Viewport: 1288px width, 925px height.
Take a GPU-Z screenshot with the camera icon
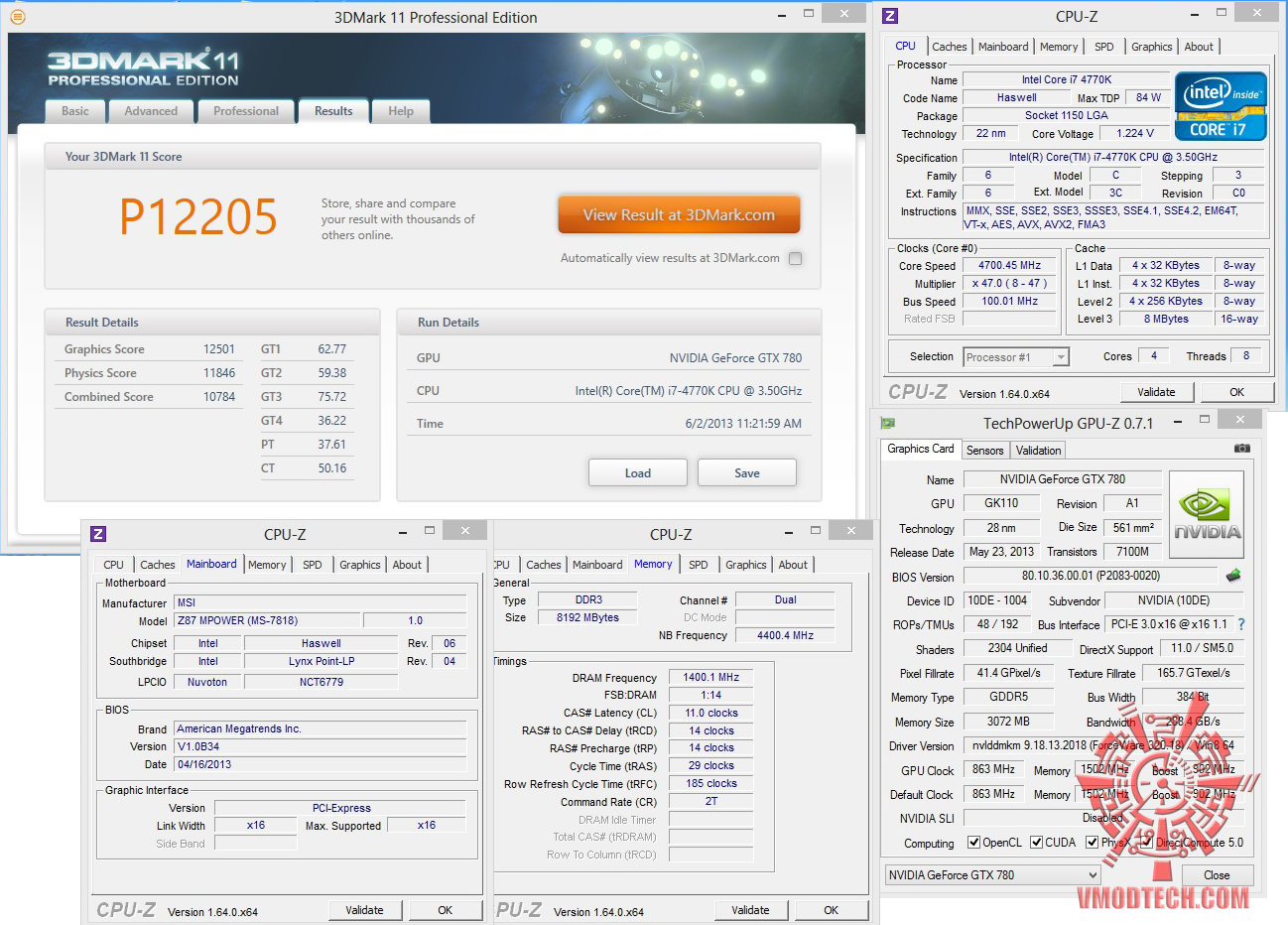click(x=1241, y=449)
